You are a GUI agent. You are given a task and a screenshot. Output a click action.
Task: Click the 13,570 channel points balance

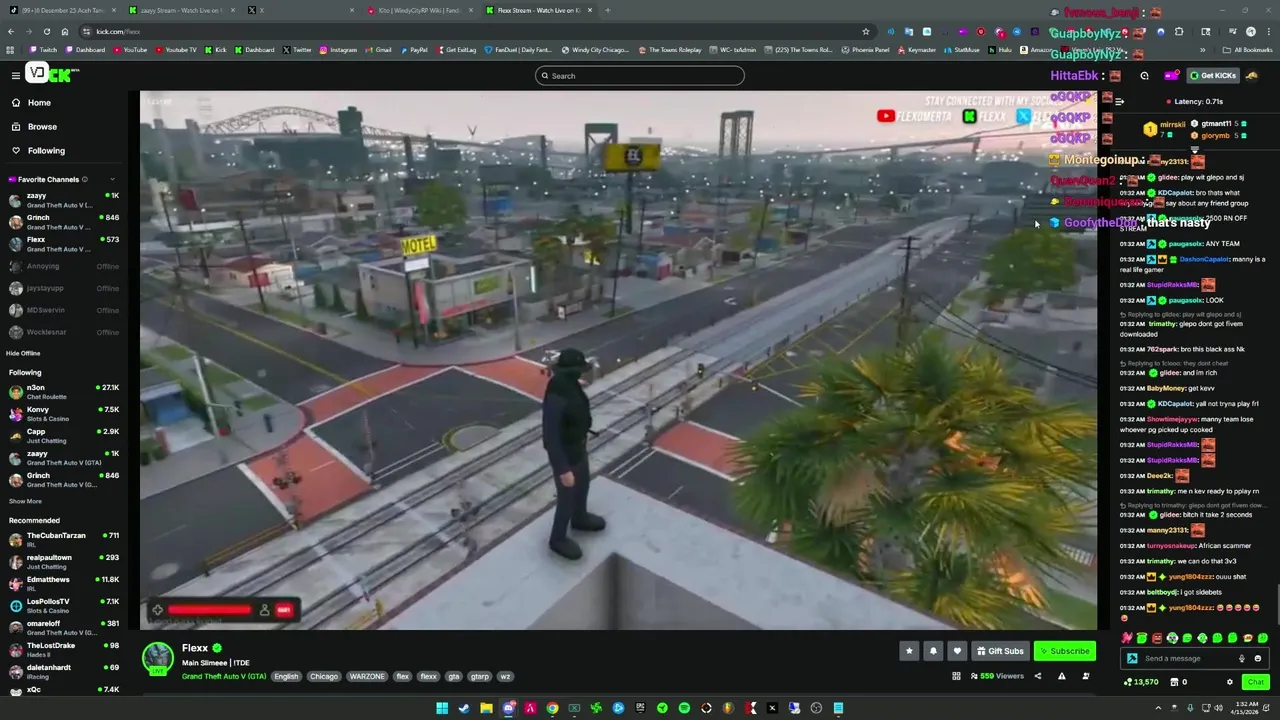click(1141, 682)
